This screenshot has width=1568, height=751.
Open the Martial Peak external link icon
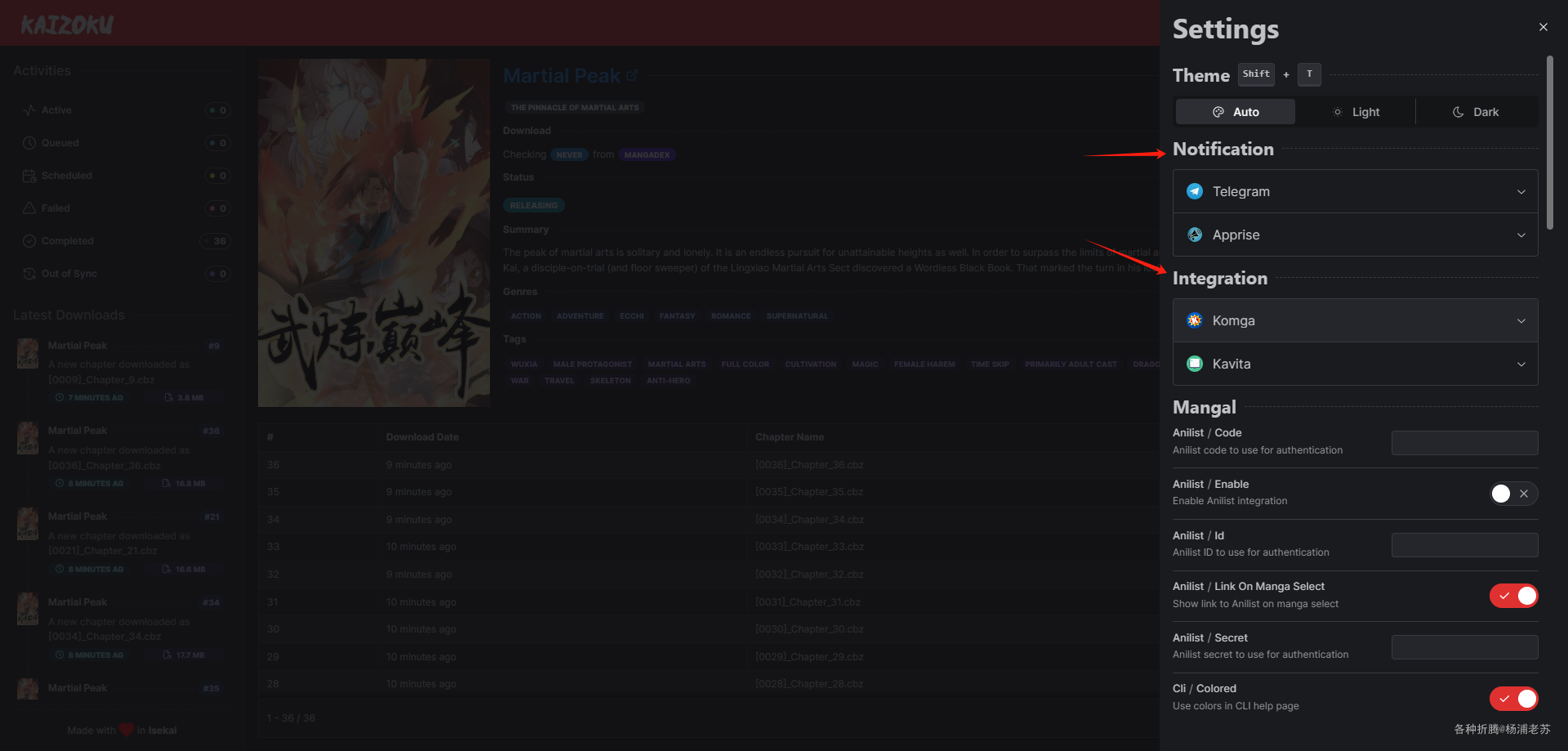(x=632, y=75)
